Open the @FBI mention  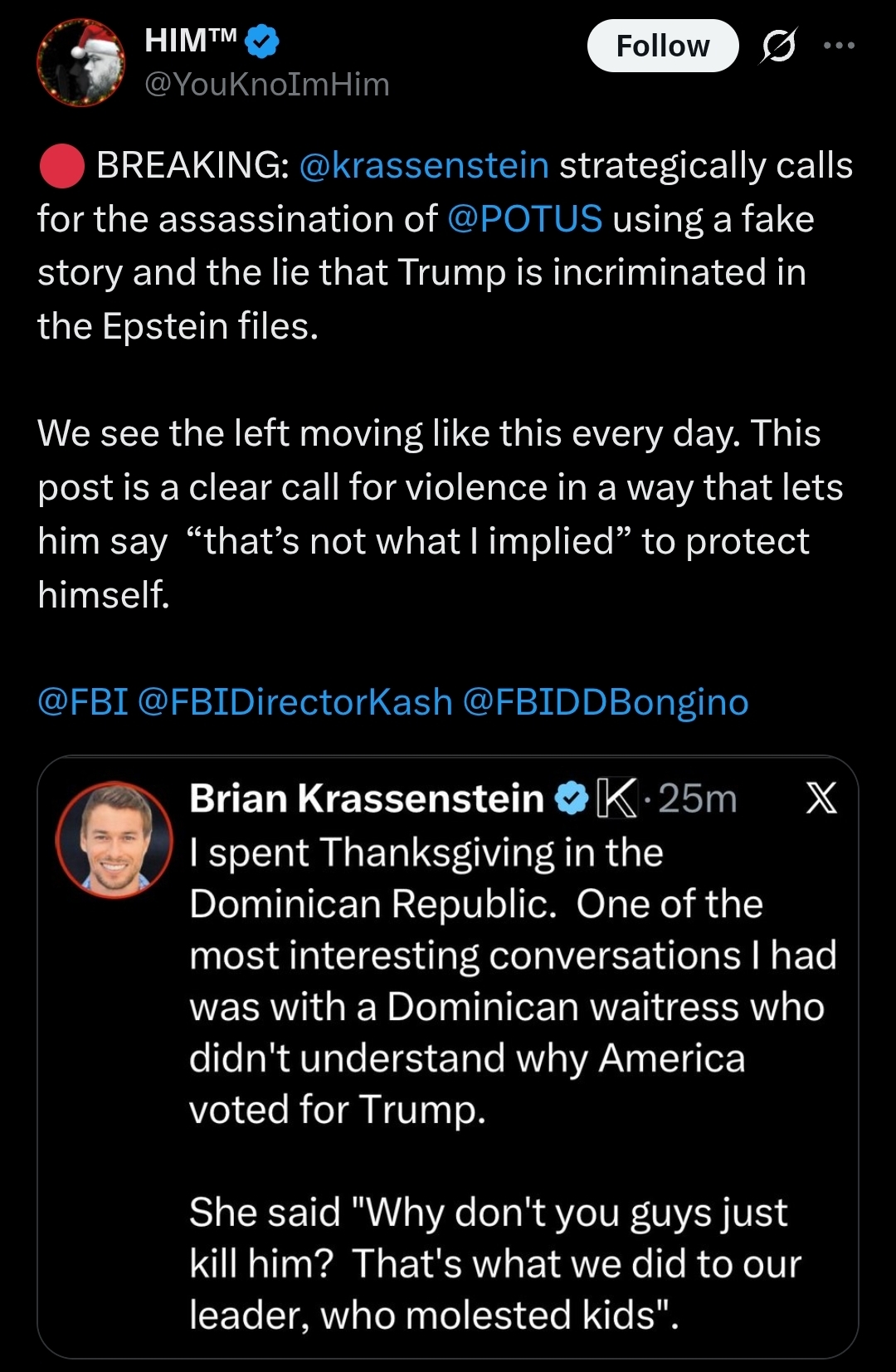click(83, 702)
